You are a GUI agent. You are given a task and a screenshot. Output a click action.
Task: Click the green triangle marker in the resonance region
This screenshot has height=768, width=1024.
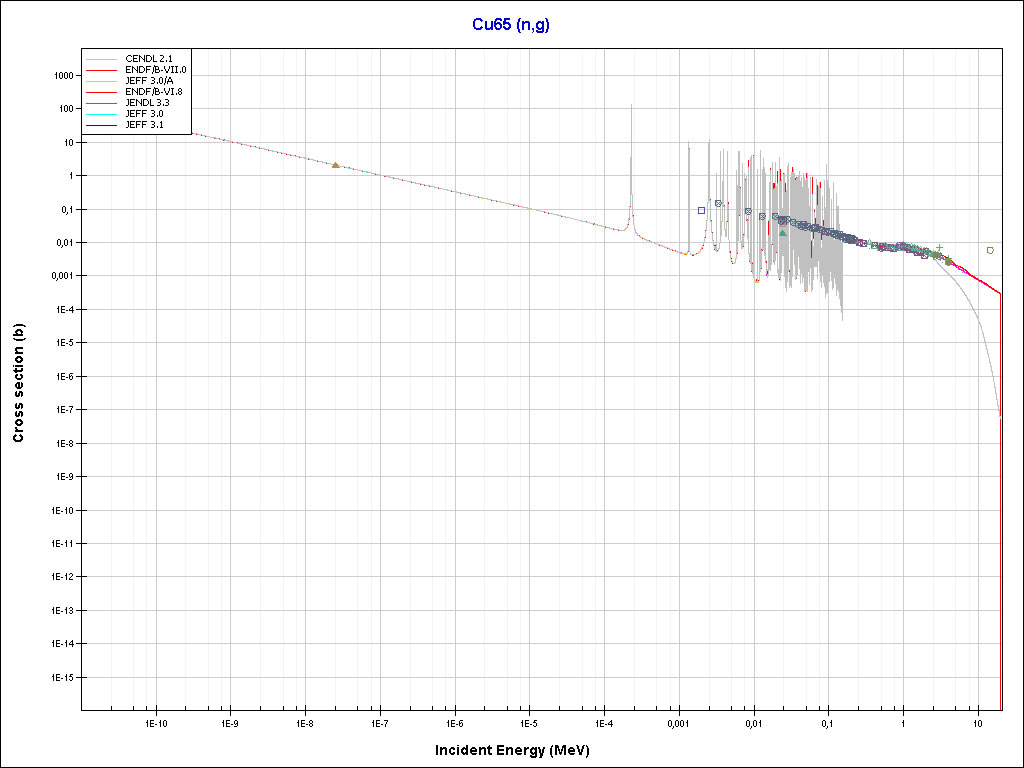(782, 232)
